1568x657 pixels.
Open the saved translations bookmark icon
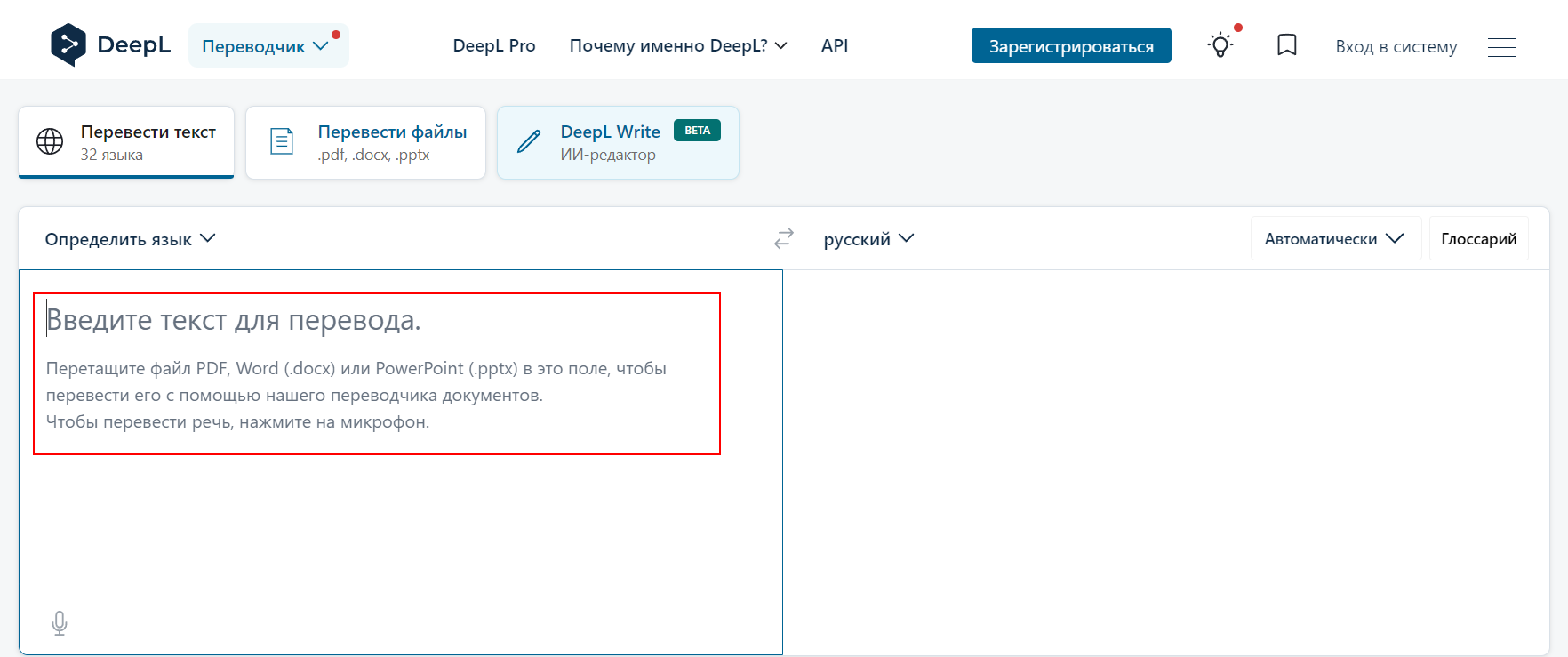1286,45
